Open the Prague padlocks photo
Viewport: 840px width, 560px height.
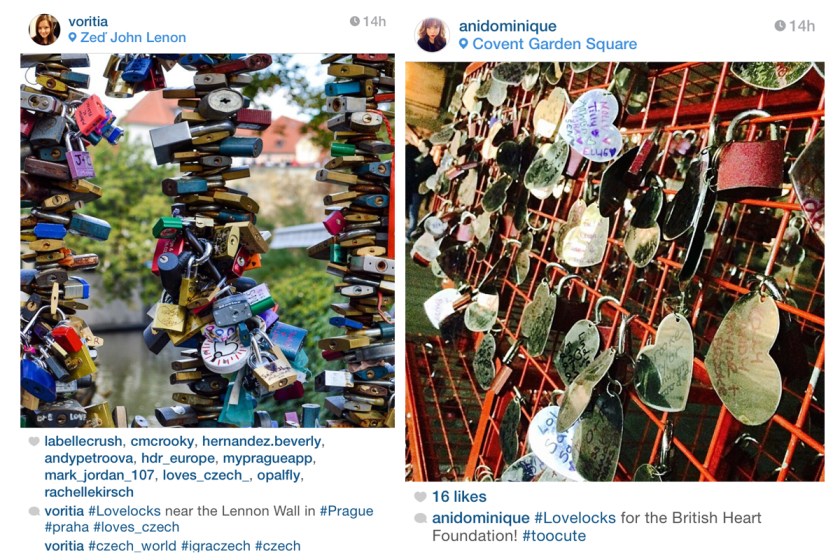click(207, 240)
